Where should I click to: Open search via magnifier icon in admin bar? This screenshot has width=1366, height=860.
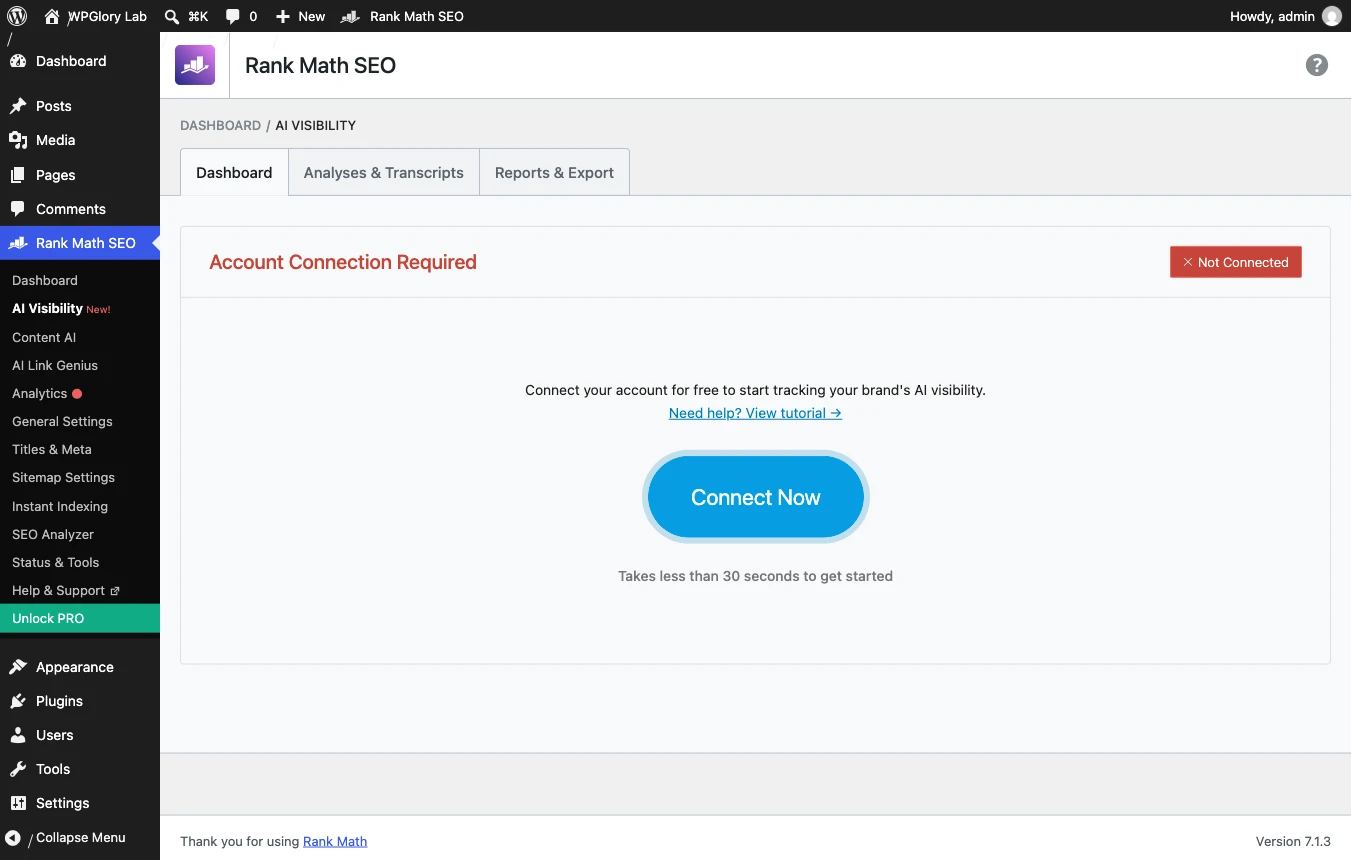(172, 16)
